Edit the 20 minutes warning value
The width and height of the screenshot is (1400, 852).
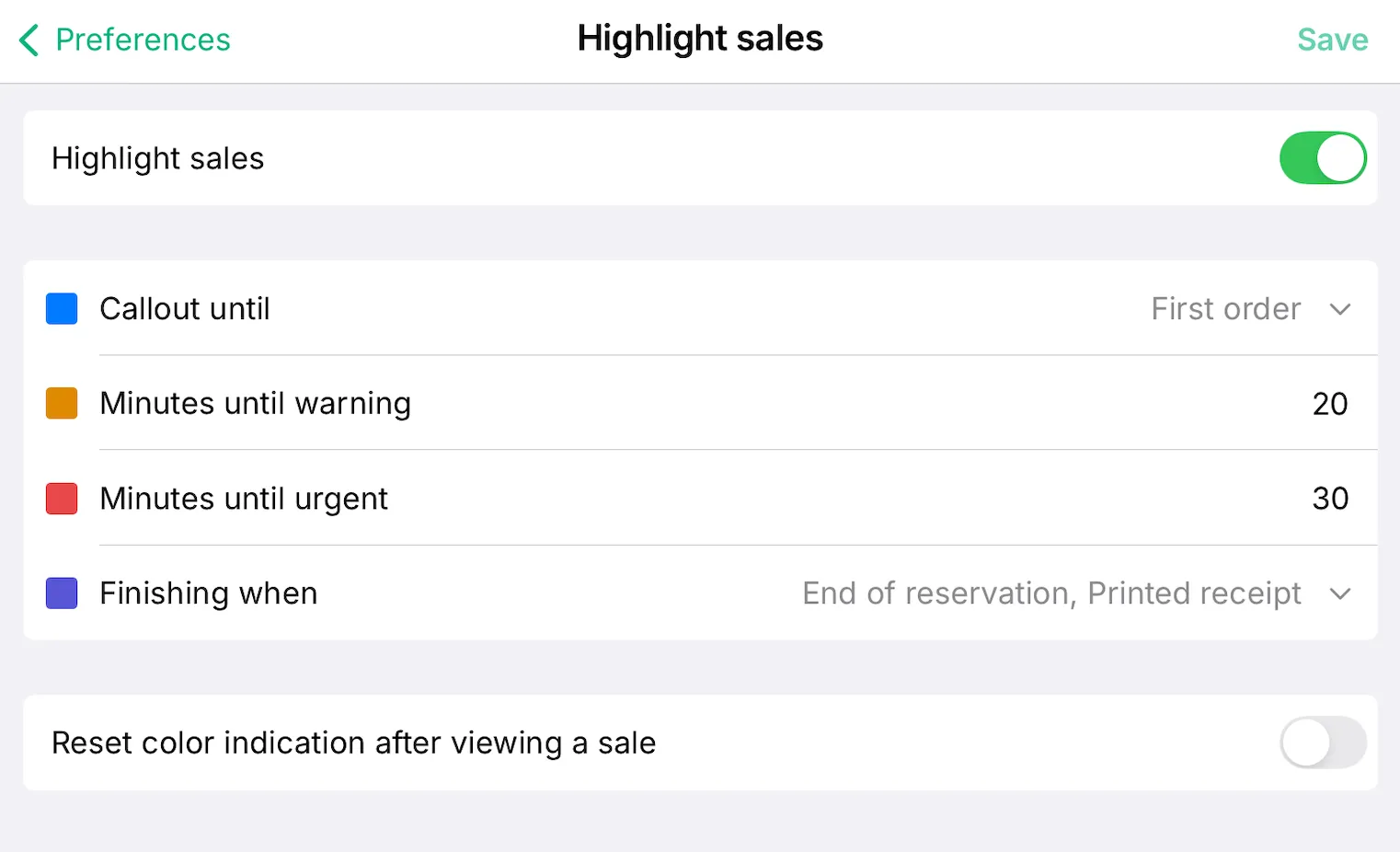pos(1329,404)
